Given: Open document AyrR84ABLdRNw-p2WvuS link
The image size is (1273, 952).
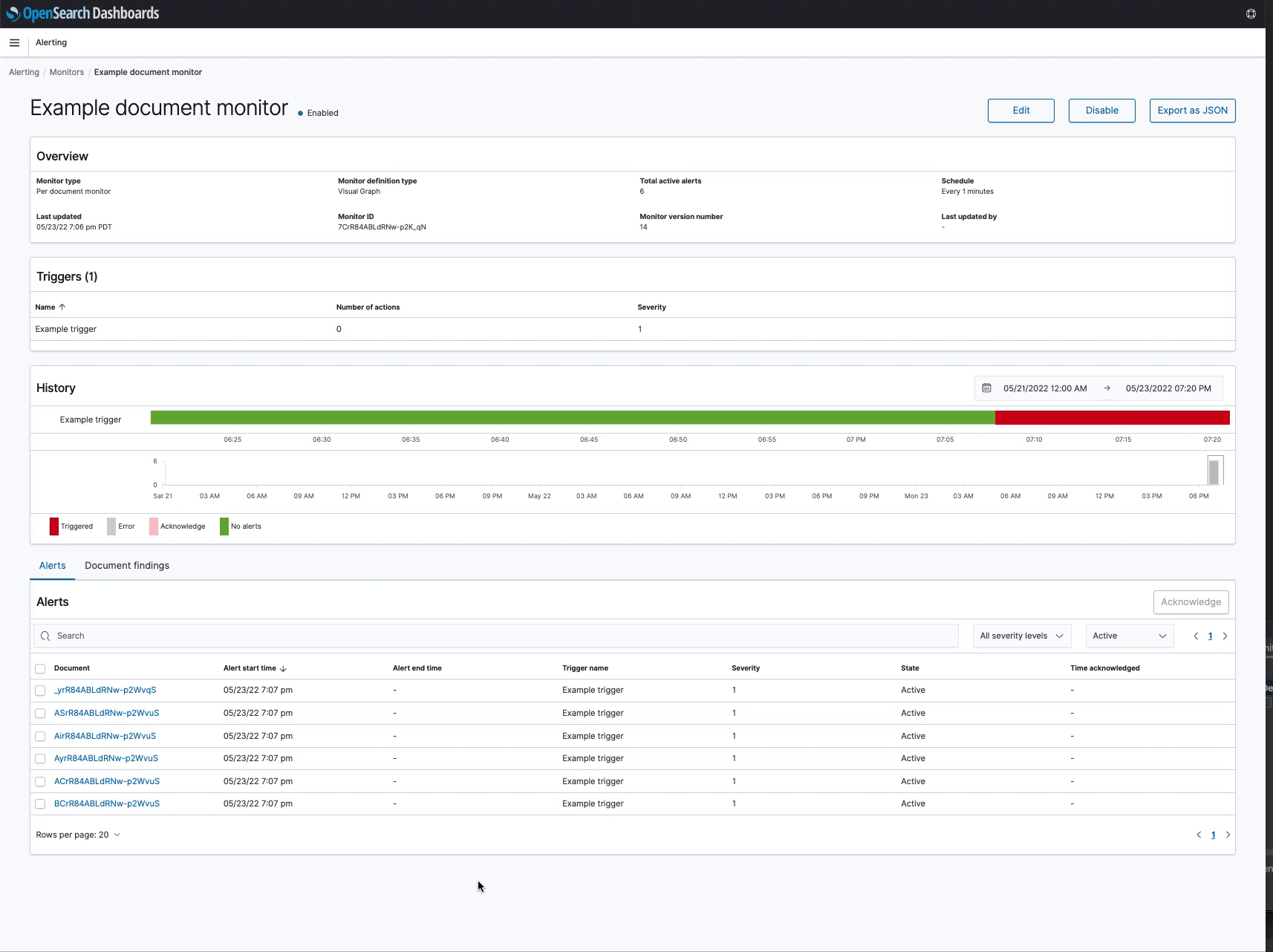Looking at the screenshot, I should (105, 758).
